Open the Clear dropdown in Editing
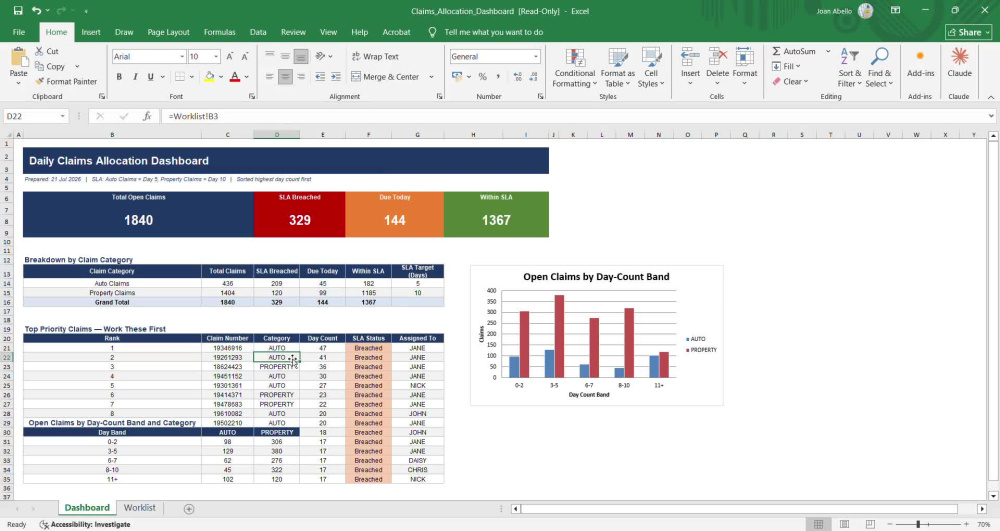The image size is (1000, 531). tap(790, 82)
